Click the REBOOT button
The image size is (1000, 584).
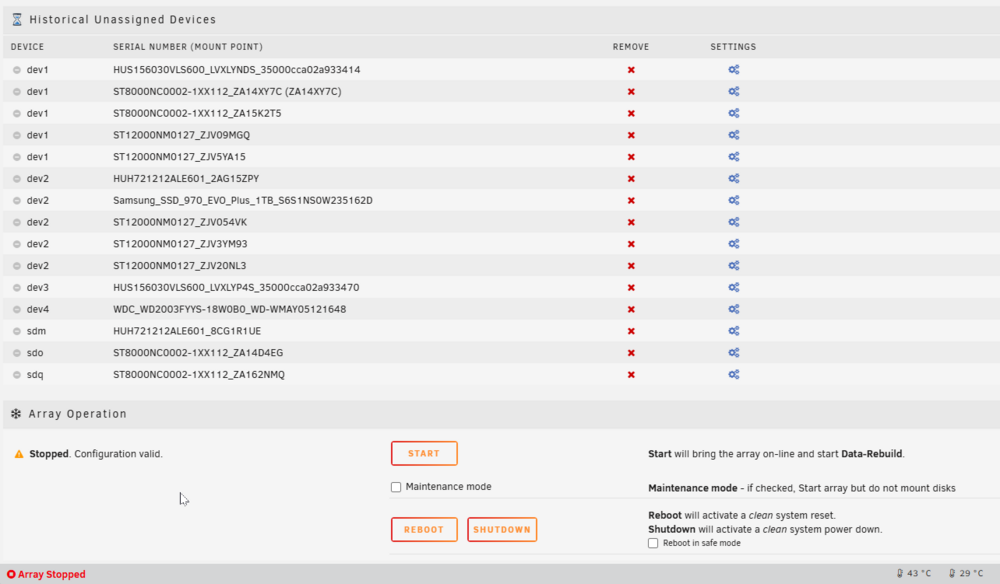point(424,529)
